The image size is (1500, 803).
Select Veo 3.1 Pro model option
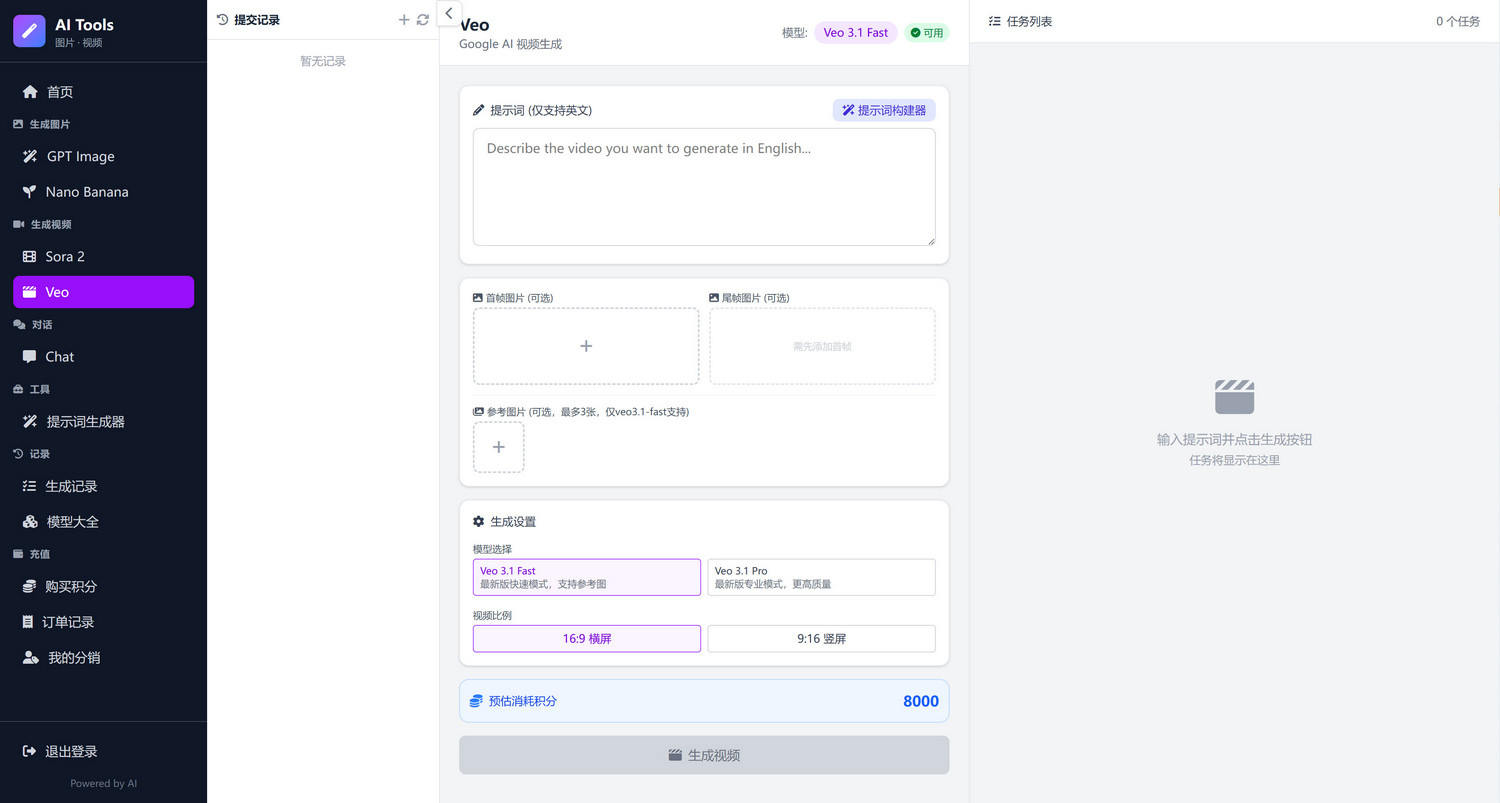pyautogui.click(x=821, y=577)
